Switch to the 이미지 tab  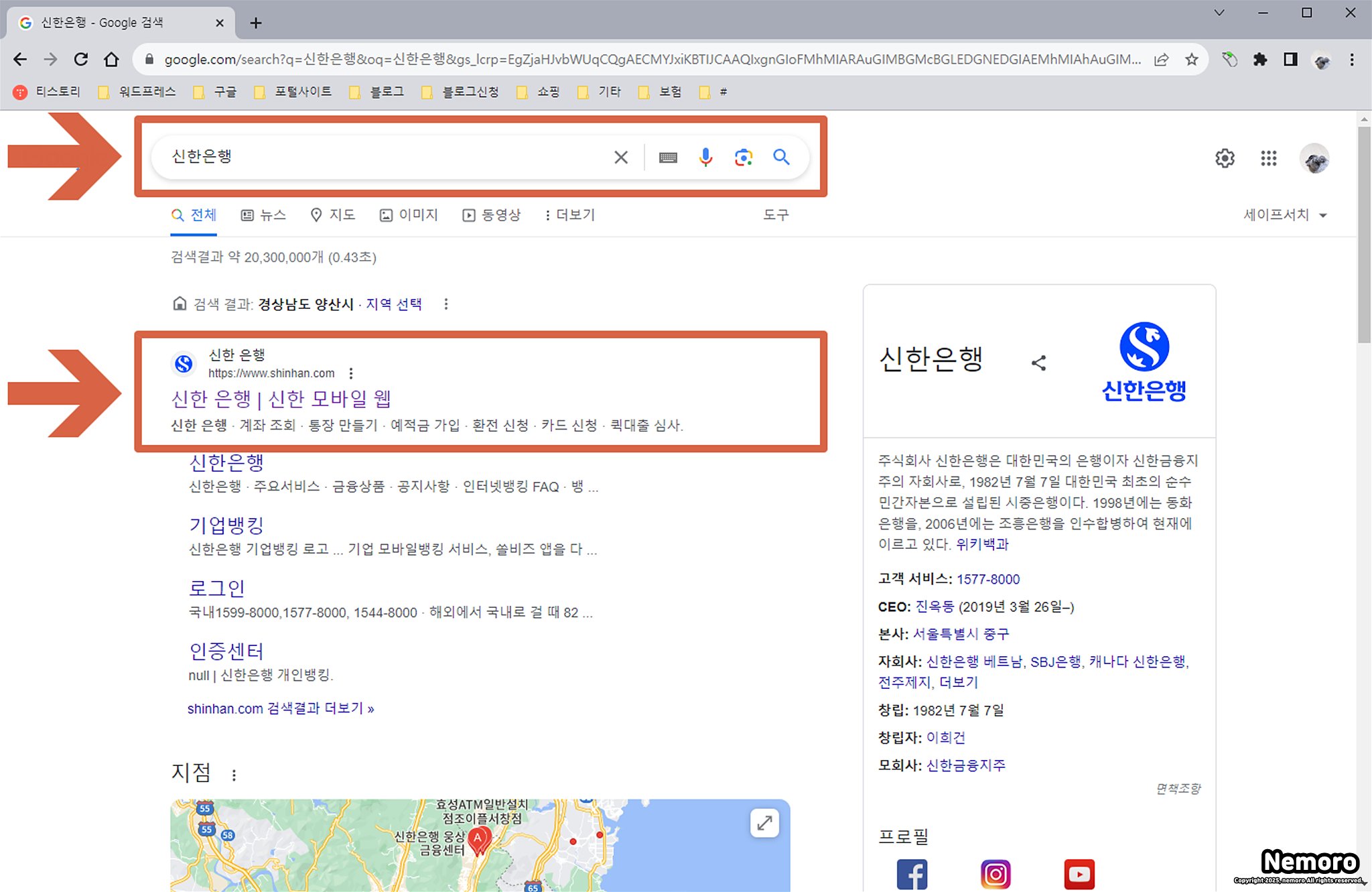409,215
